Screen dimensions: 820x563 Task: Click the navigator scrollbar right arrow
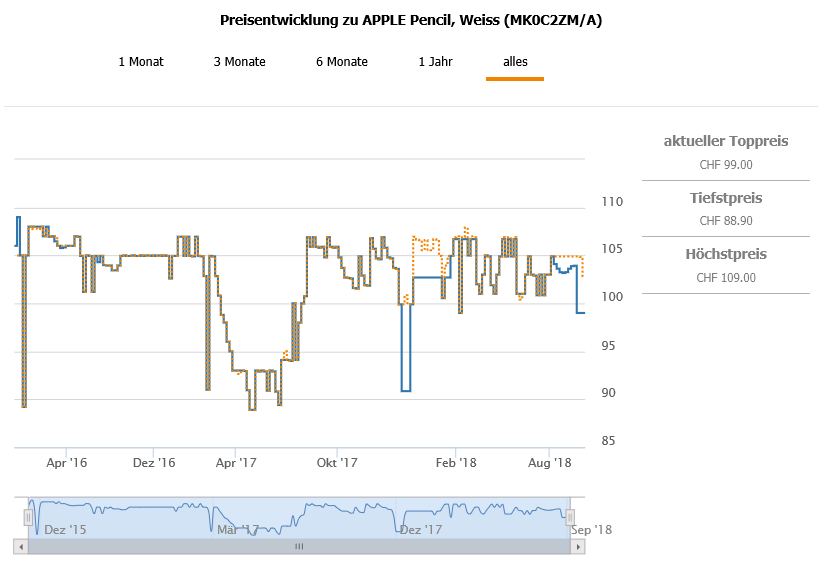pos(580,547)
